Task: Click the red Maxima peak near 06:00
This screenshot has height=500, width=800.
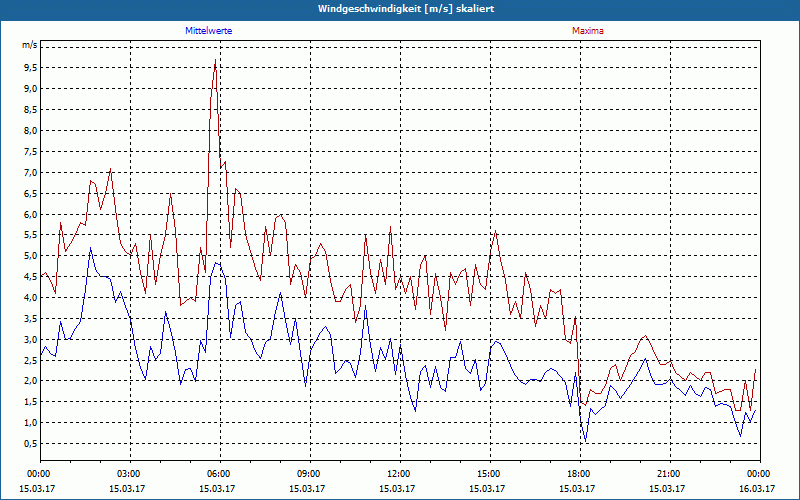Action: pos(215,60)
